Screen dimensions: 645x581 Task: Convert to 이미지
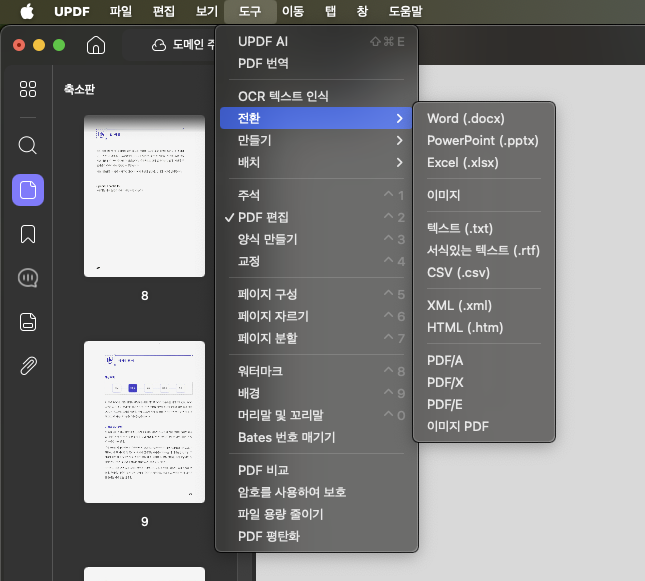tap(484, 195)
